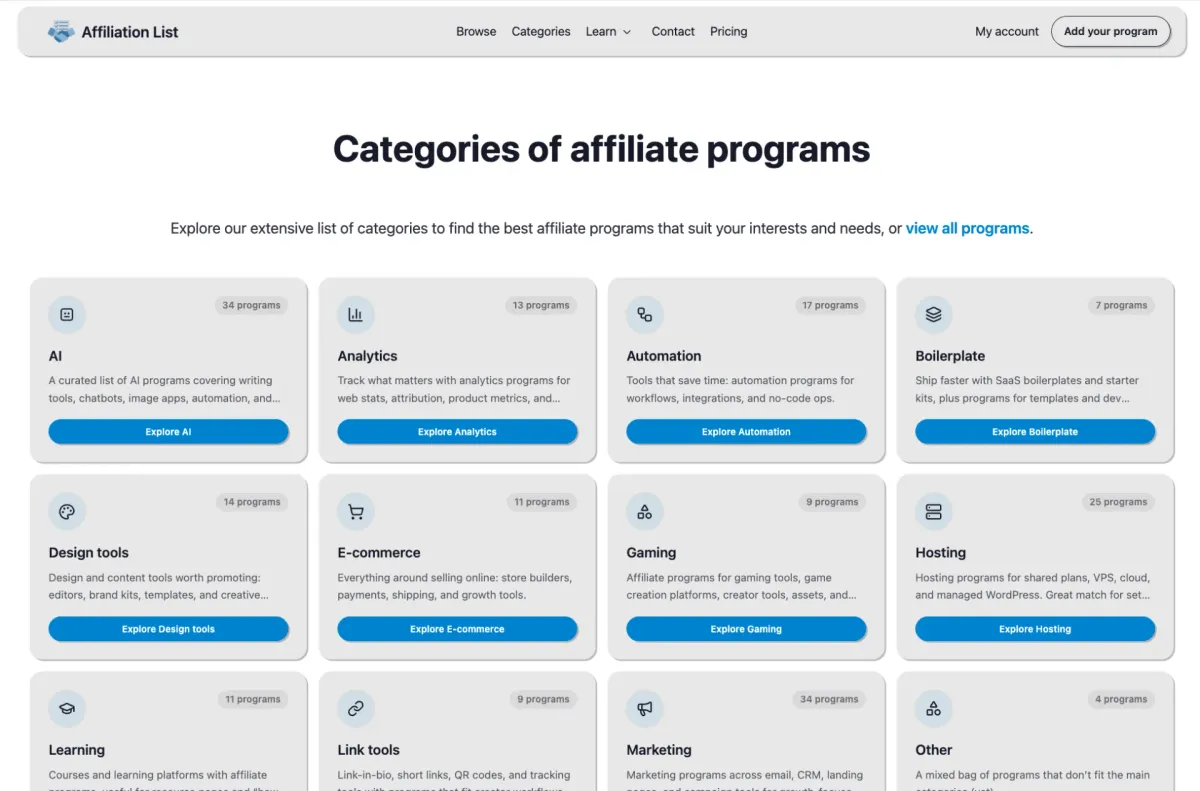Click the Explore Analytics button
1200x791 pixels.
[458, 432]
